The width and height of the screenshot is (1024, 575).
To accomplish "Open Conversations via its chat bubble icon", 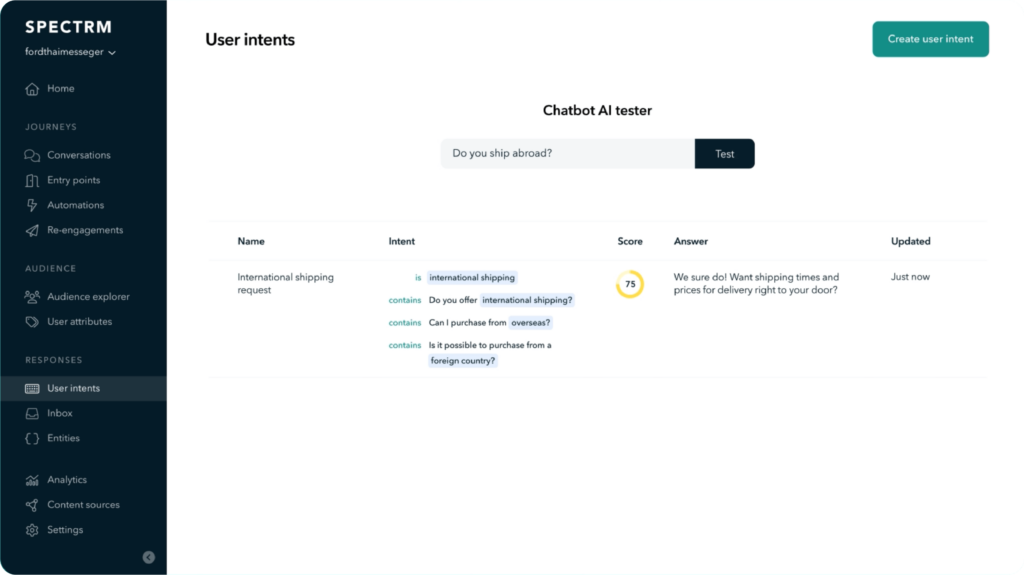I will pyautogui.click(x=32, y=156).
